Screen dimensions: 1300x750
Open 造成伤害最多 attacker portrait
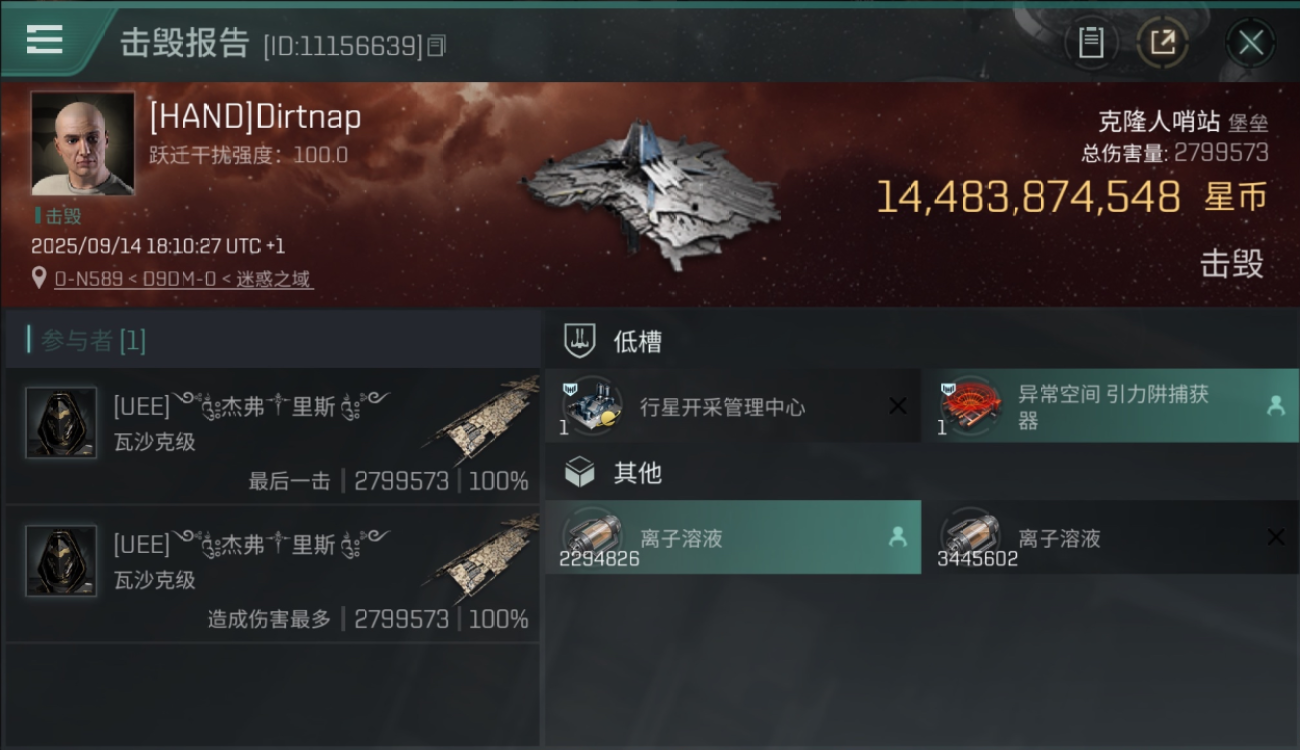61,561
